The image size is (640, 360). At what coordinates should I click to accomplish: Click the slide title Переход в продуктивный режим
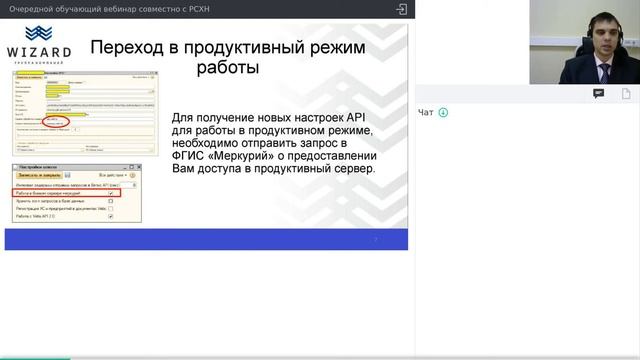click(x=228, y=57)
